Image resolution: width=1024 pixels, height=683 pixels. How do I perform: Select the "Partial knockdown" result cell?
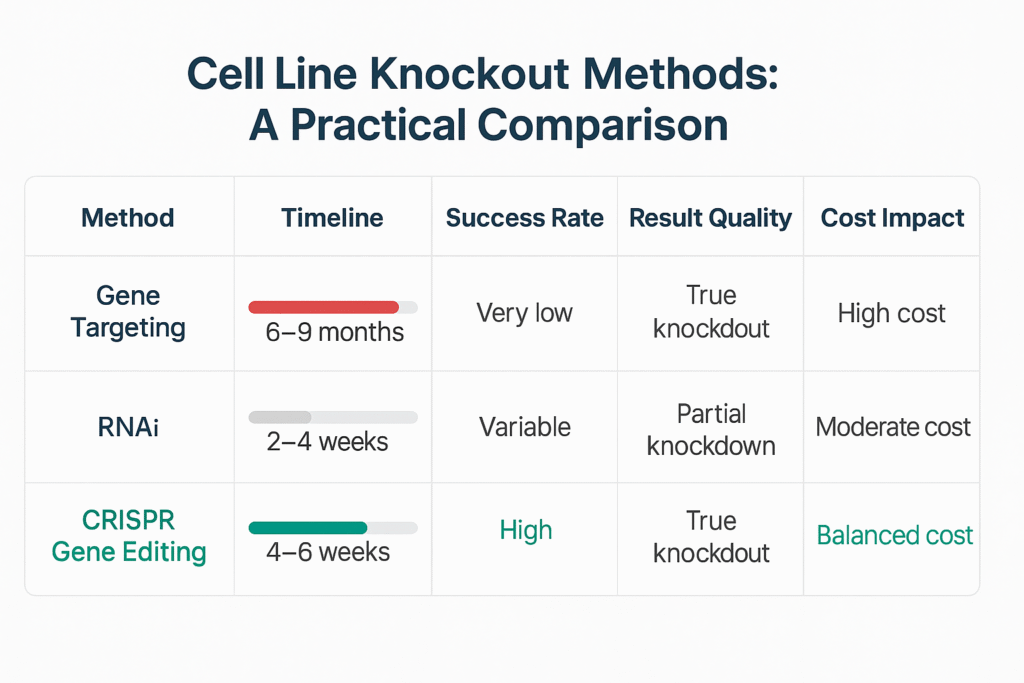click(x=711, y=429)
